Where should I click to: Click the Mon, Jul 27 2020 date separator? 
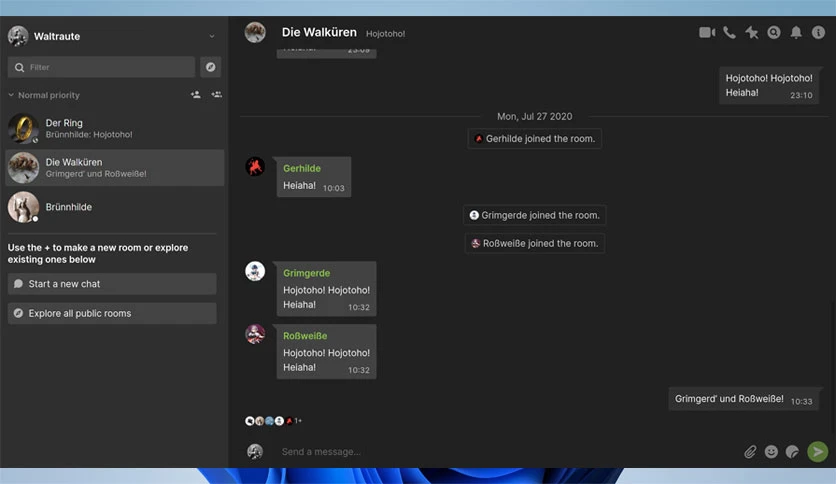click(535, 116)
